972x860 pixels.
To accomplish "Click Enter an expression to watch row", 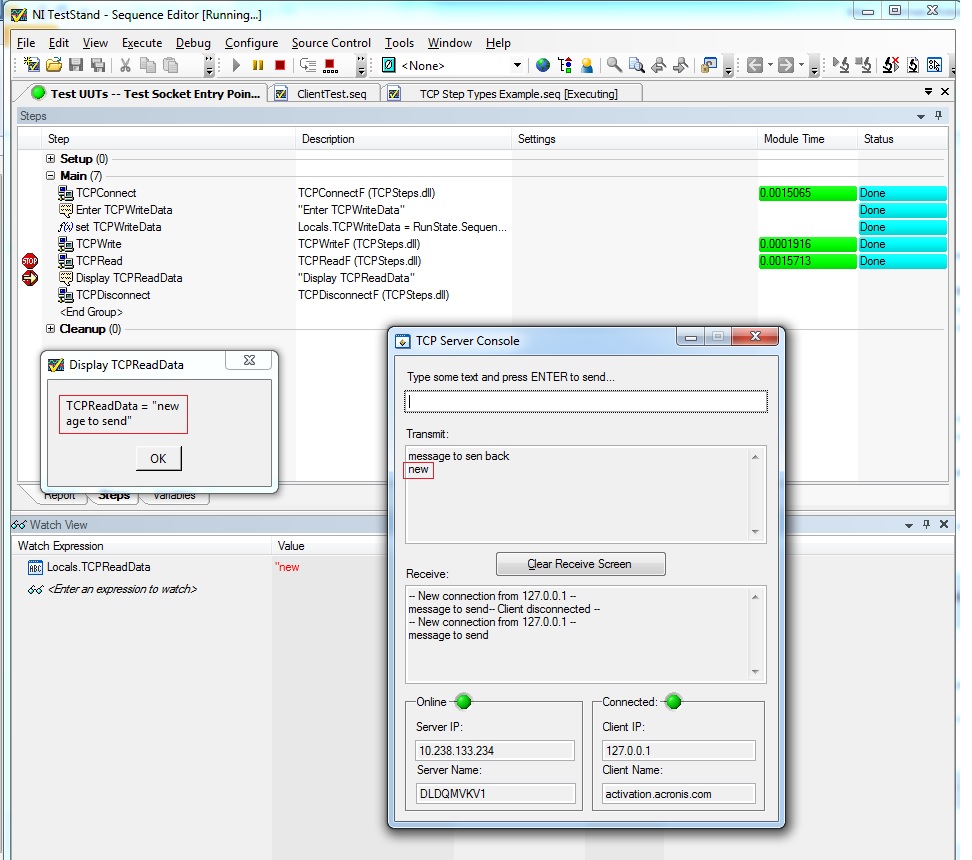I will coord(122,589).
